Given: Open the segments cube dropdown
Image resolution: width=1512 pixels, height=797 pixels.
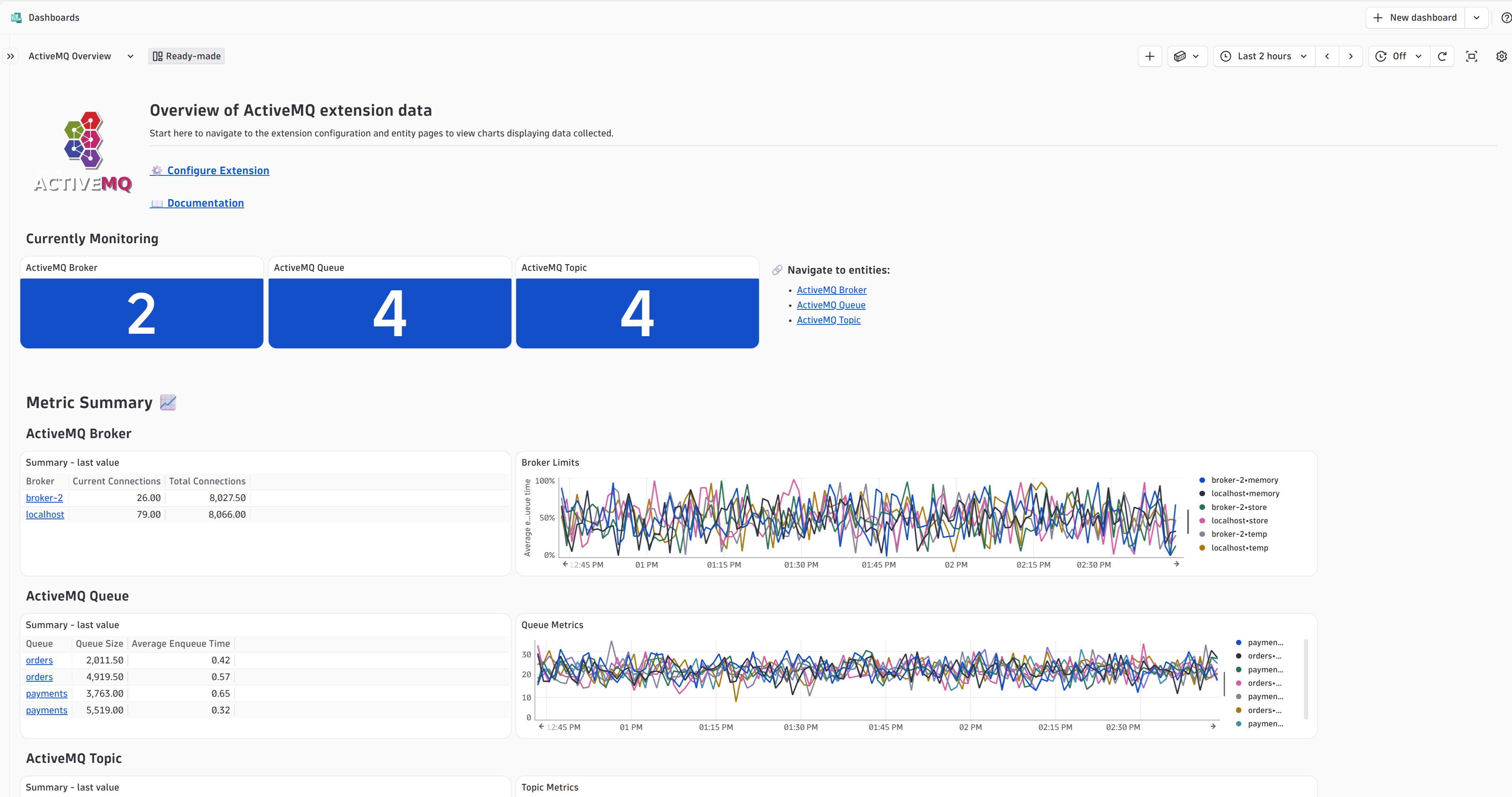Looking at the screenshot, I should [1187, 56].
